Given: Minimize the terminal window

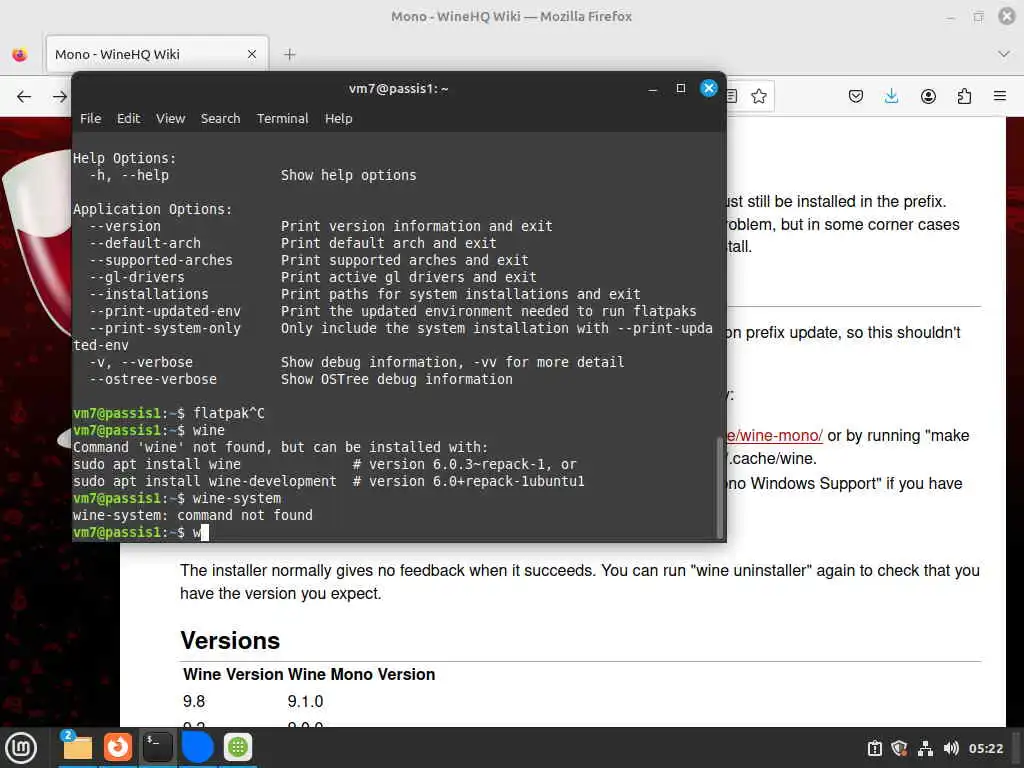Looking at the screenshot, I should tap(652, 88).
